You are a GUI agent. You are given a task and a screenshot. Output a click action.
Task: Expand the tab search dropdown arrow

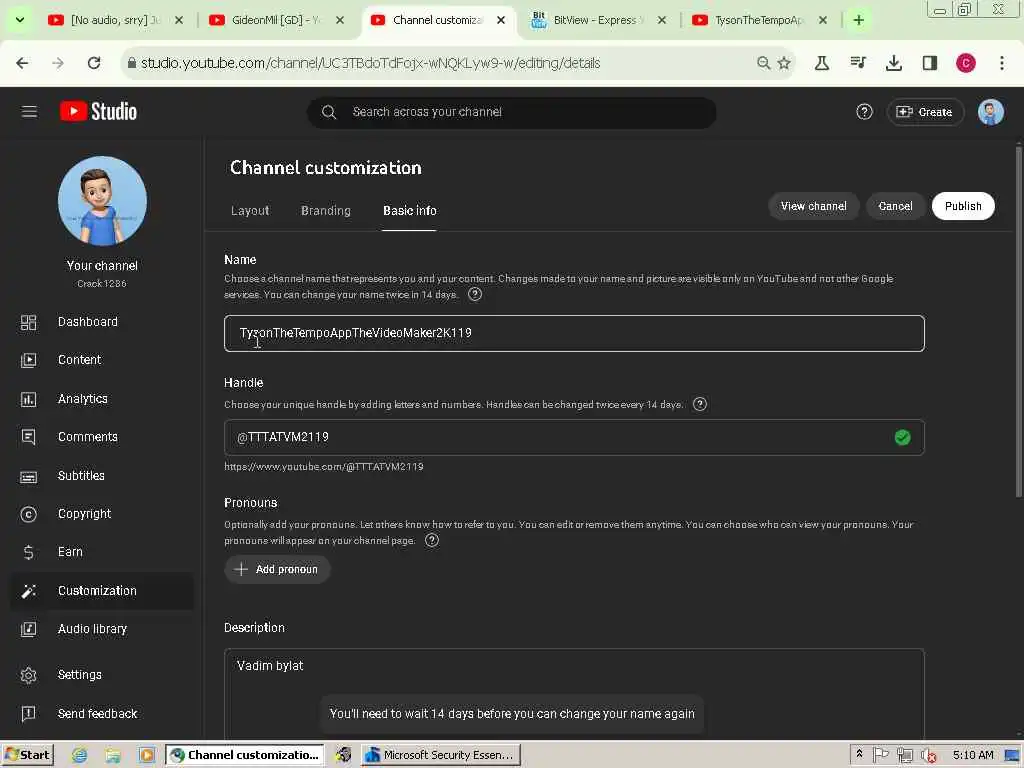coord(20,20)
